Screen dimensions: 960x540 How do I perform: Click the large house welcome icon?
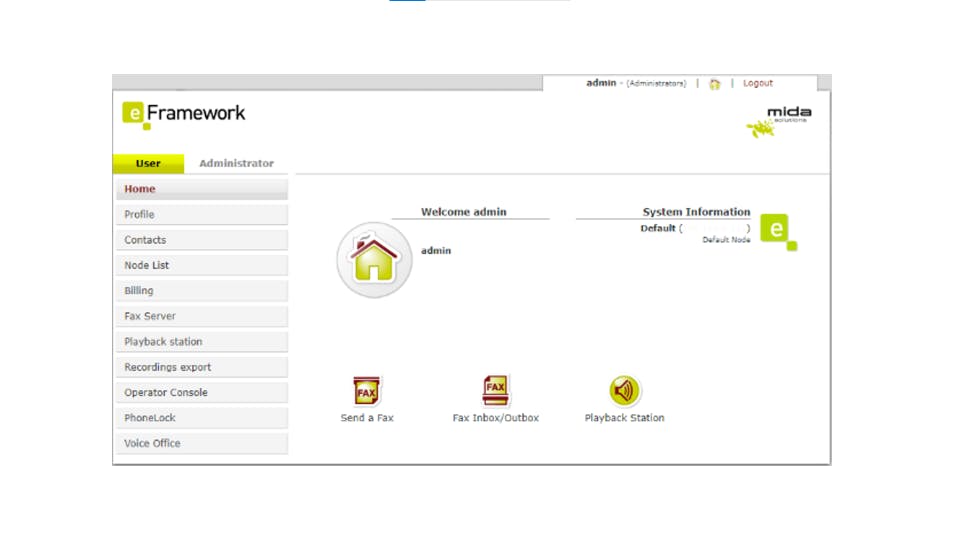[x=374, y=260]
